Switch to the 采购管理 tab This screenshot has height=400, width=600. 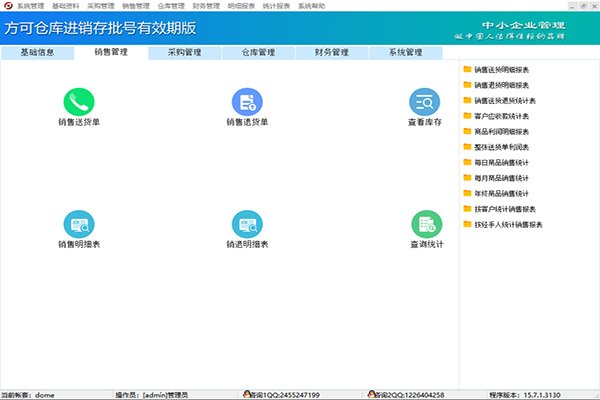point(184,52)
